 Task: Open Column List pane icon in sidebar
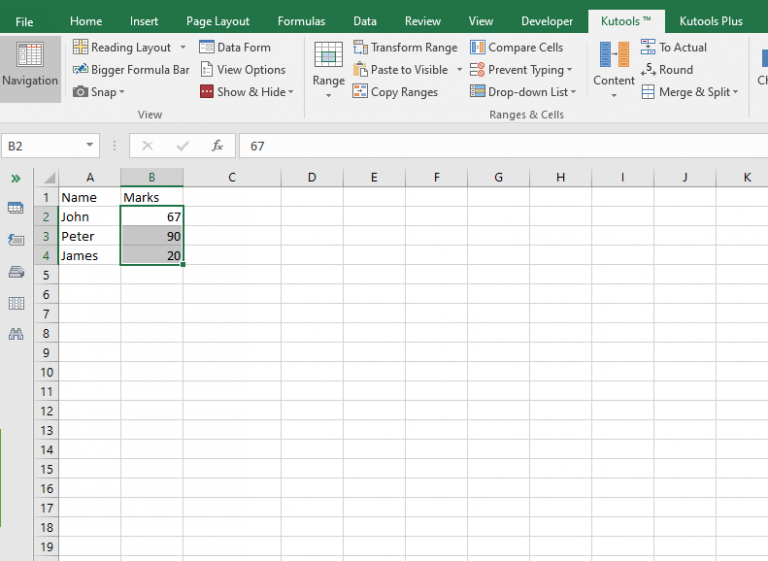coord(16,303)
